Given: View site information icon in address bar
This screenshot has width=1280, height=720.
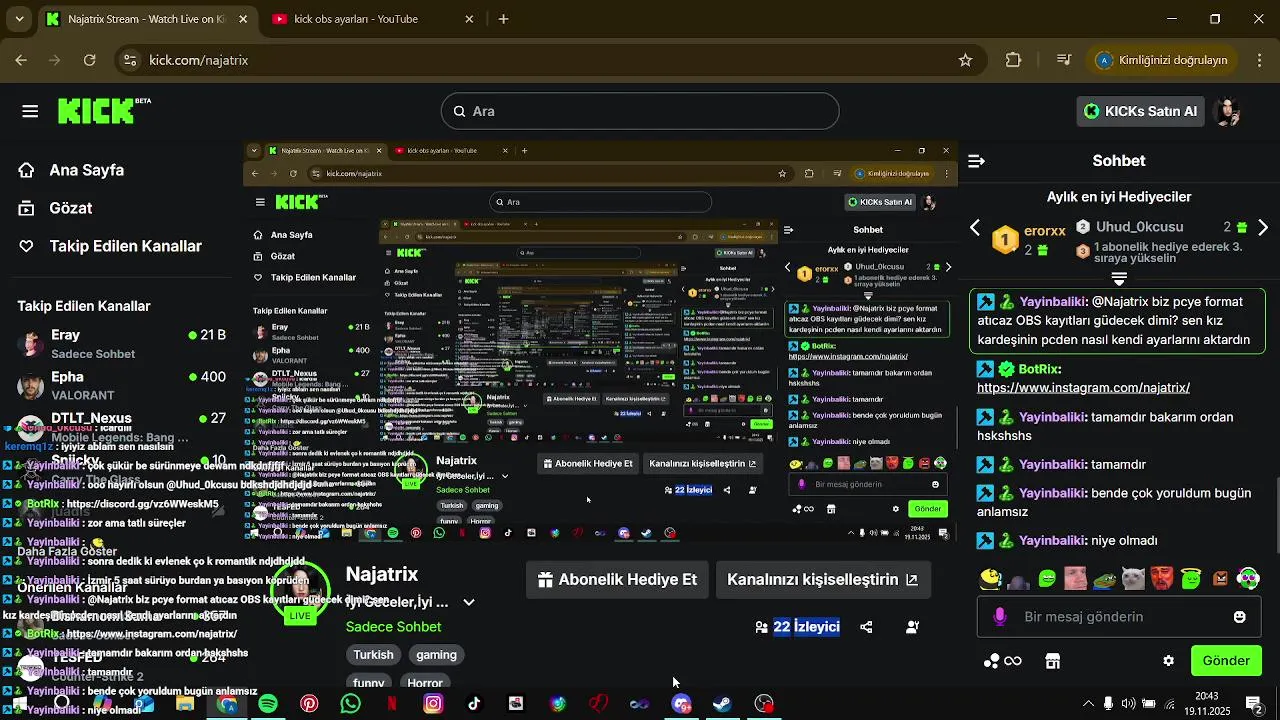Looking at the screenshot, I should [x=129, y=60].
